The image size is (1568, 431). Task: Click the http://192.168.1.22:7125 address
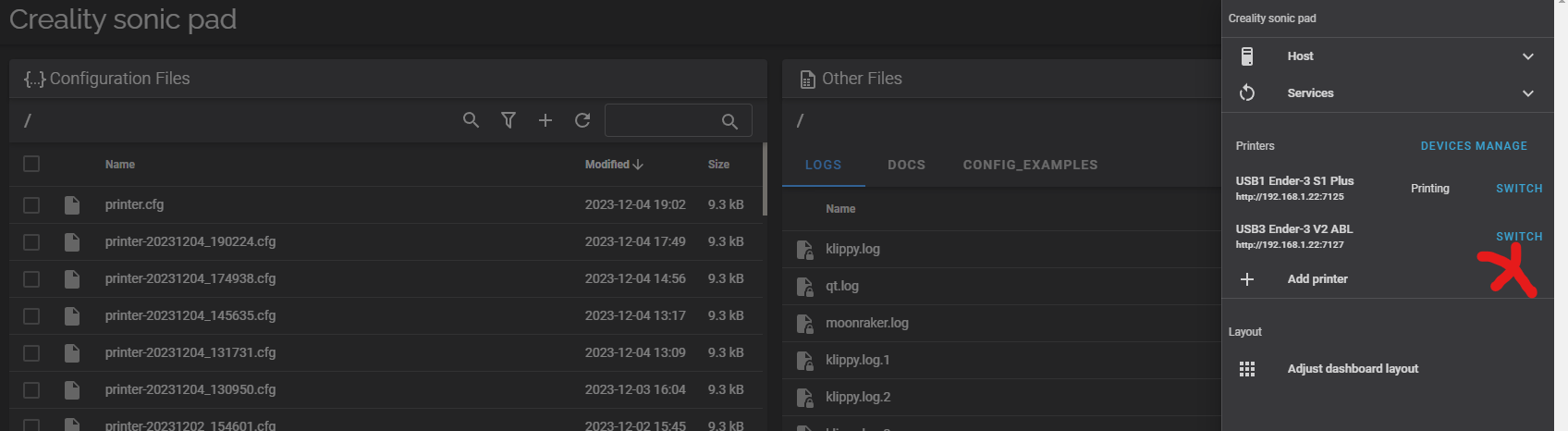[1290, 197]
